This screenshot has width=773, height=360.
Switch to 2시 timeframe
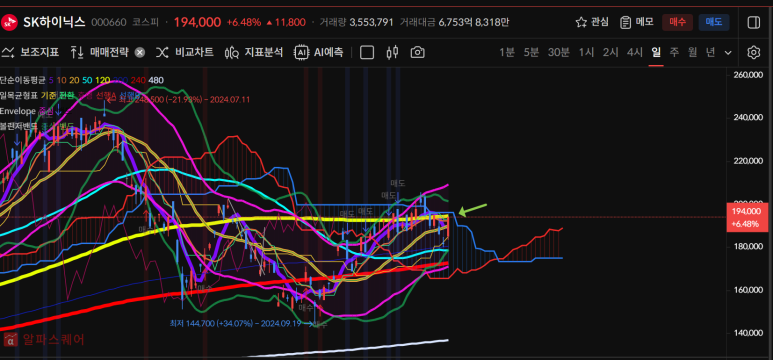(610, 52)
